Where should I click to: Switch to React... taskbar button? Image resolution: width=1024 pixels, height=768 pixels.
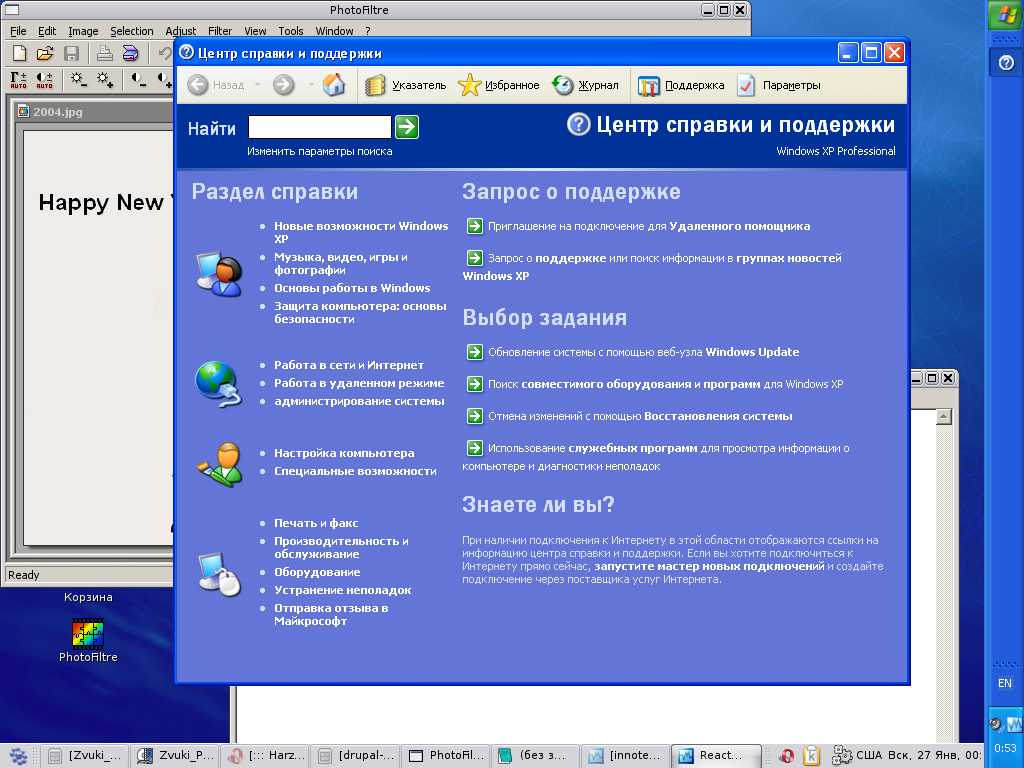tap(716, 756)
